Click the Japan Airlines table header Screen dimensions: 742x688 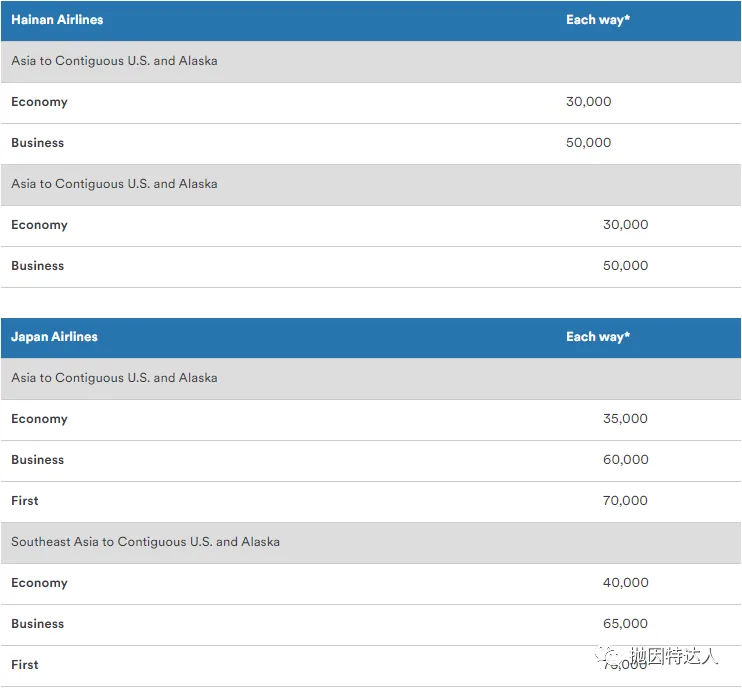(x=54, y=337)
